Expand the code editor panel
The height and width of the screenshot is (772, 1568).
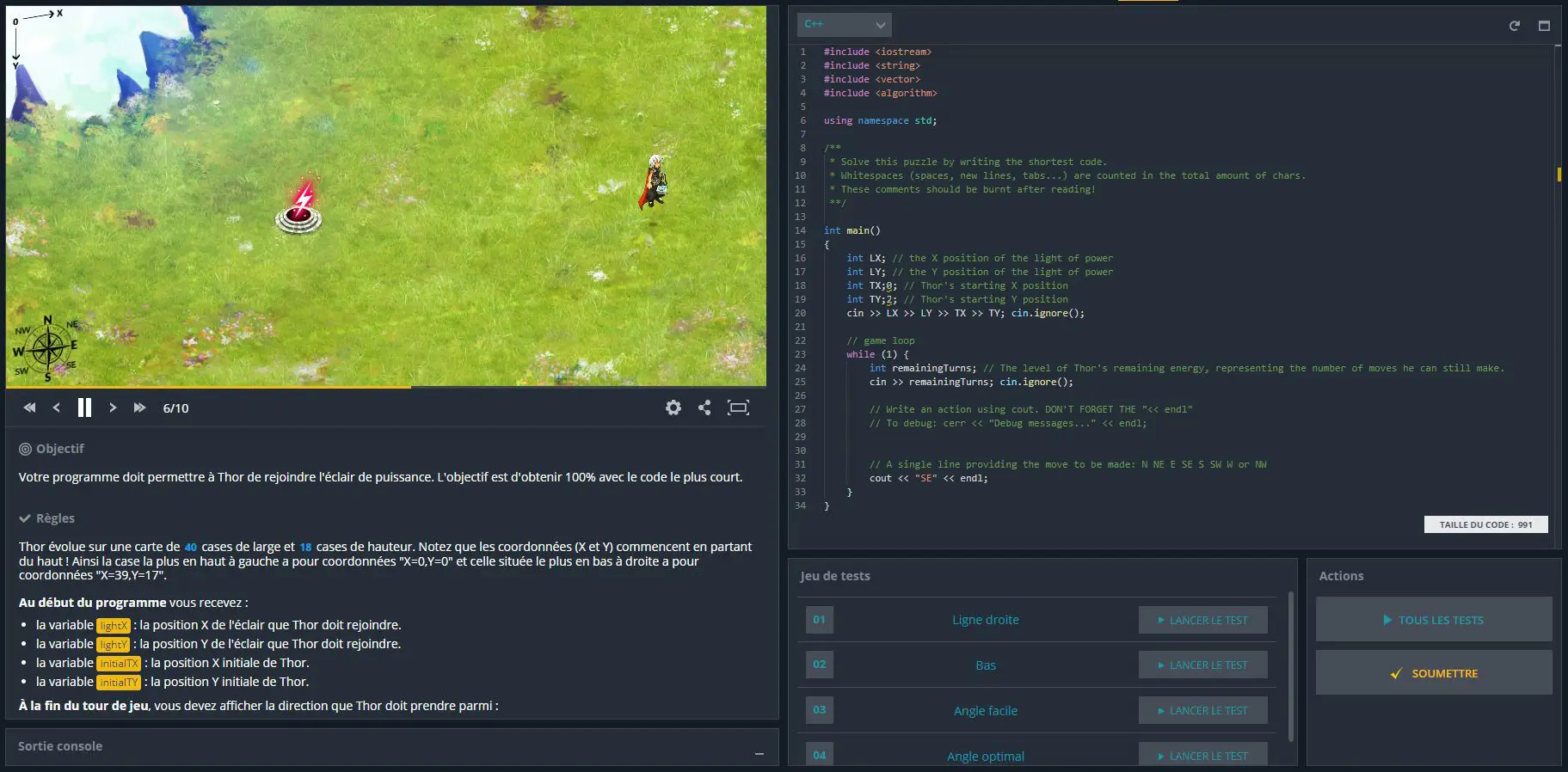coord(1544,26)
